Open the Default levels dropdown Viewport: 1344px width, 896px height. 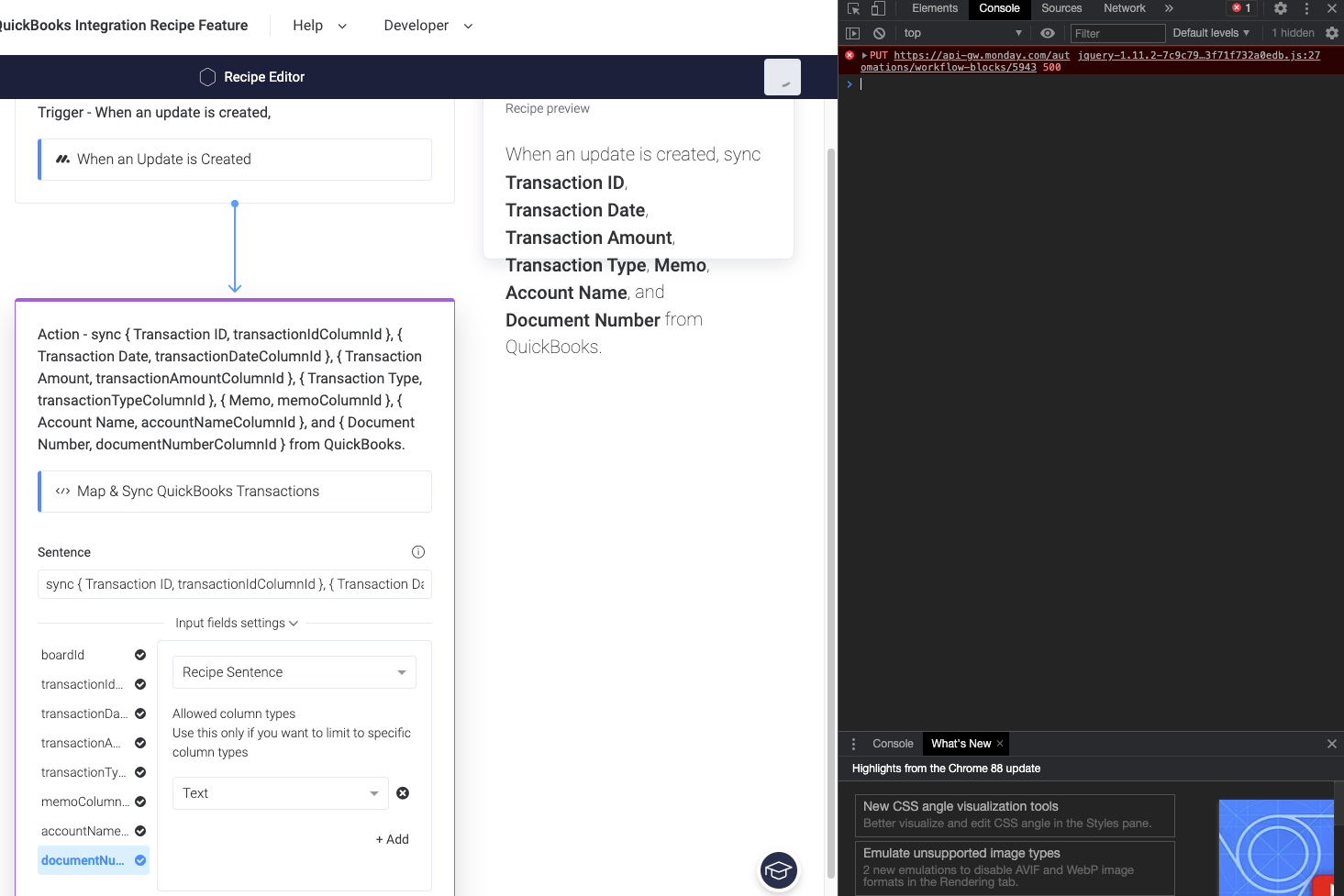click(x=1211, y=33)
